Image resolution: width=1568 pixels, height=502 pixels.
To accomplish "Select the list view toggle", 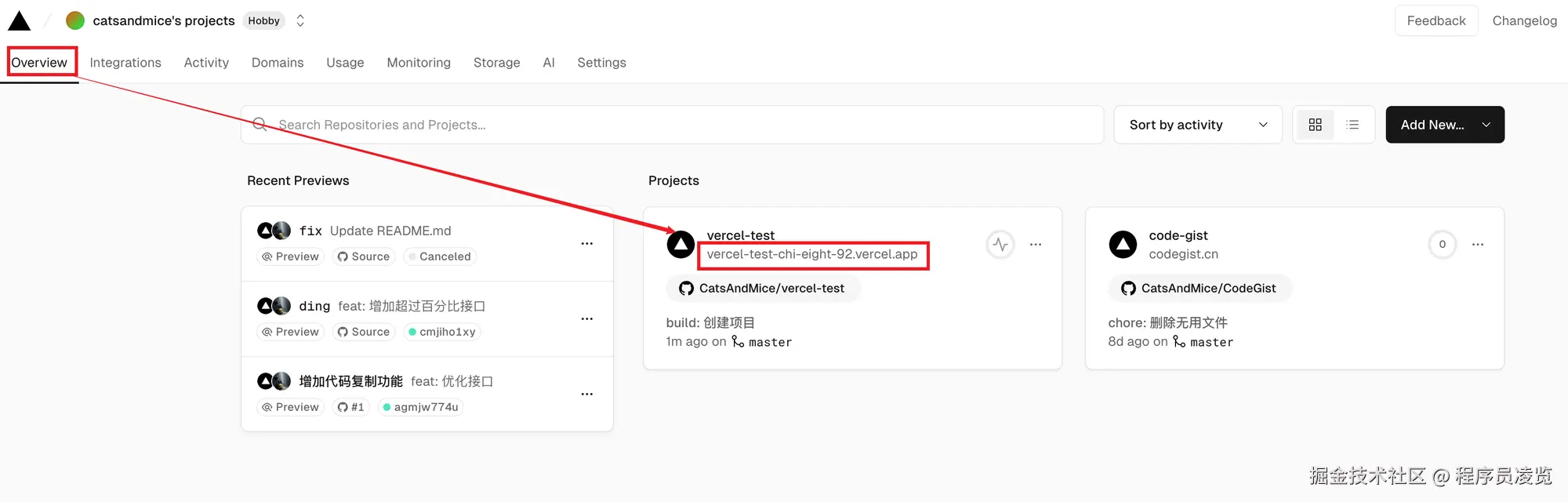I will tap(1352, 125).
